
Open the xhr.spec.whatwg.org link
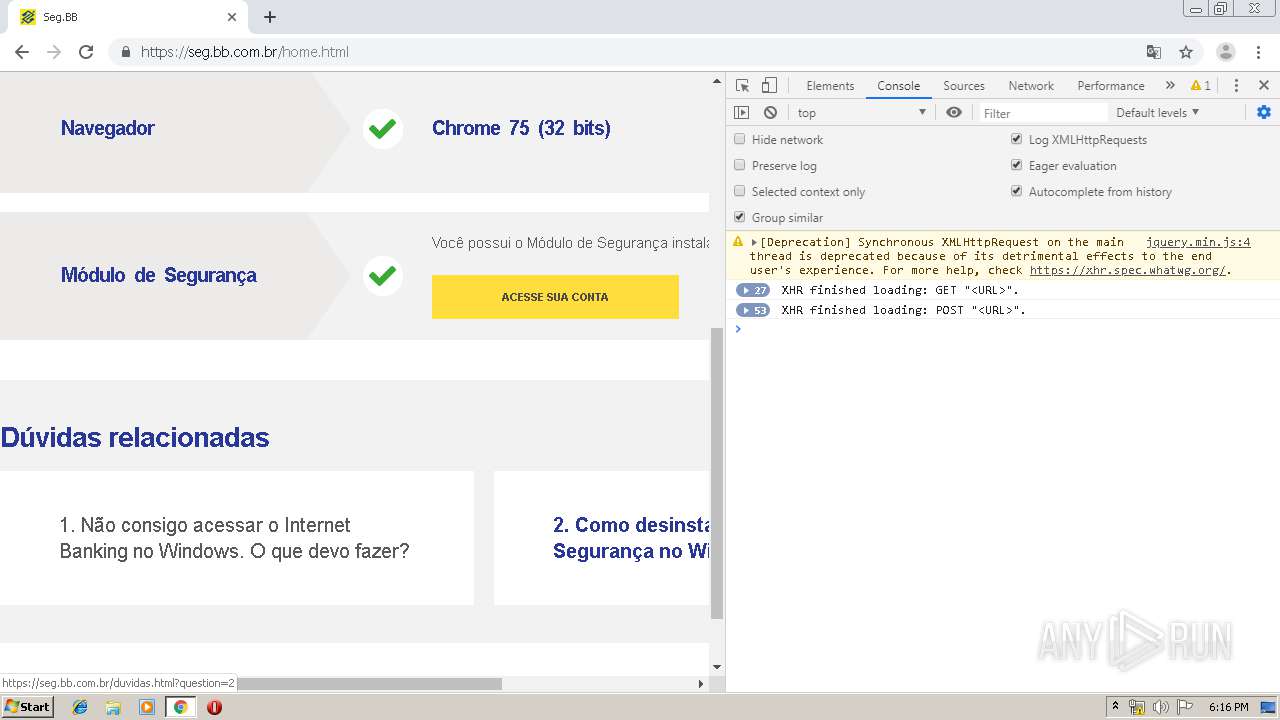pyautogui.click(x=1127, y=270)
